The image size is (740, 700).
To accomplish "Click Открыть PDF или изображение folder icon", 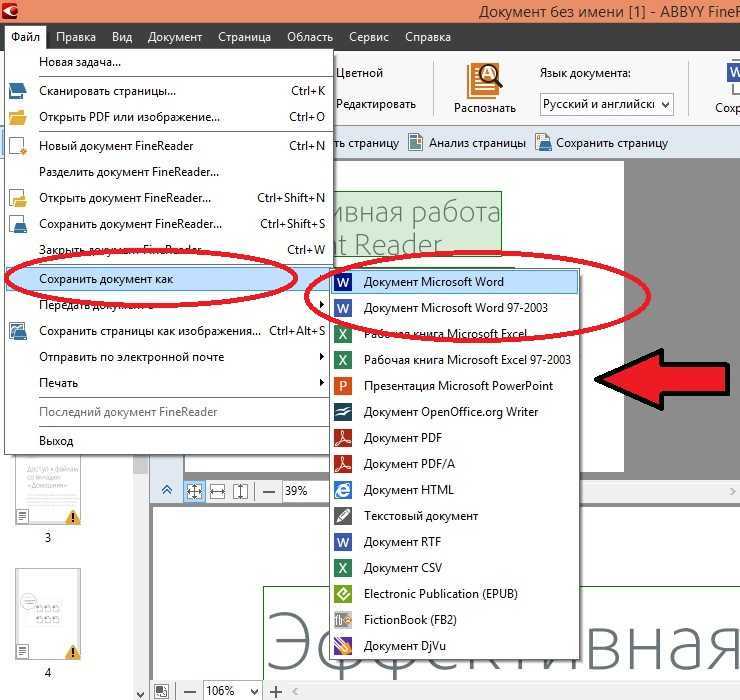I will (18, 117).
